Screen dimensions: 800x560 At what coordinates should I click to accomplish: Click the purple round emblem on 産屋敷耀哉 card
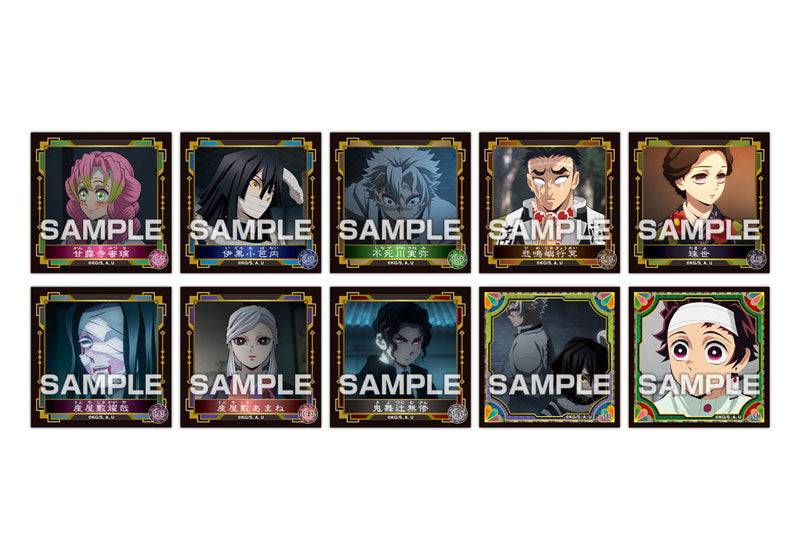click(159, 413)
